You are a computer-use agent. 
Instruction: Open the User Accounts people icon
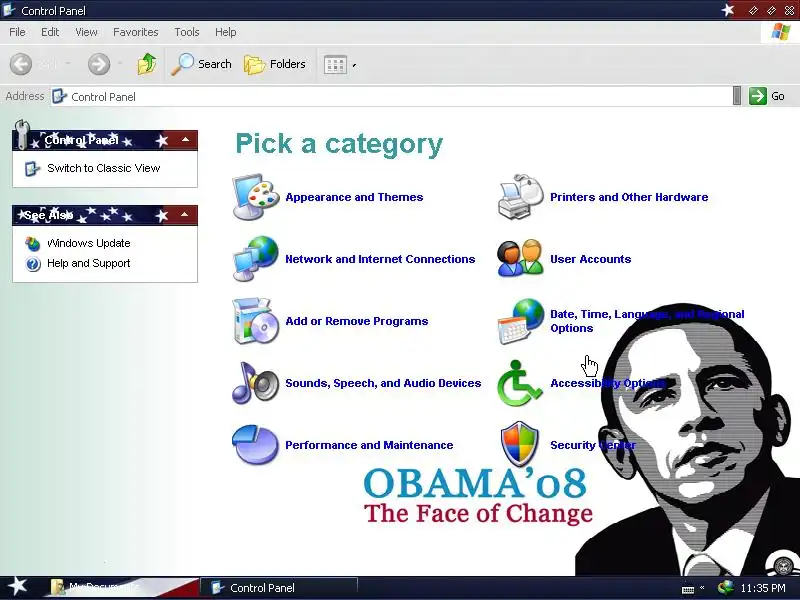[520, 258]
